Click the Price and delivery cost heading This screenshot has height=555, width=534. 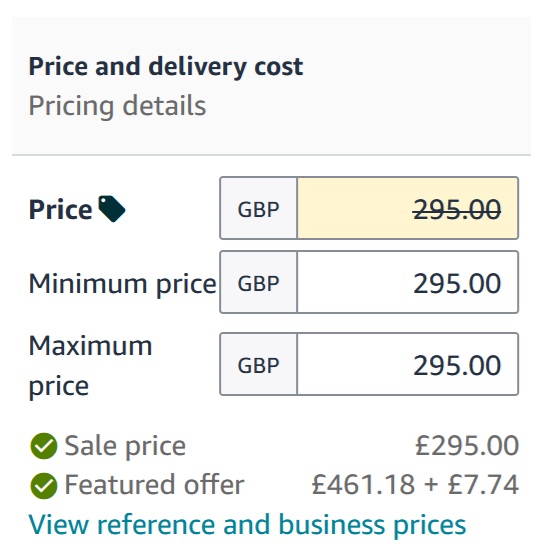point(166,67)
